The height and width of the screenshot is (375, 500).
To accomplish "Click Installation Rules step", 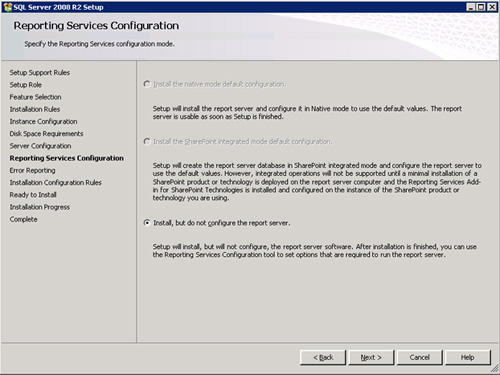I will coord(35,109).
